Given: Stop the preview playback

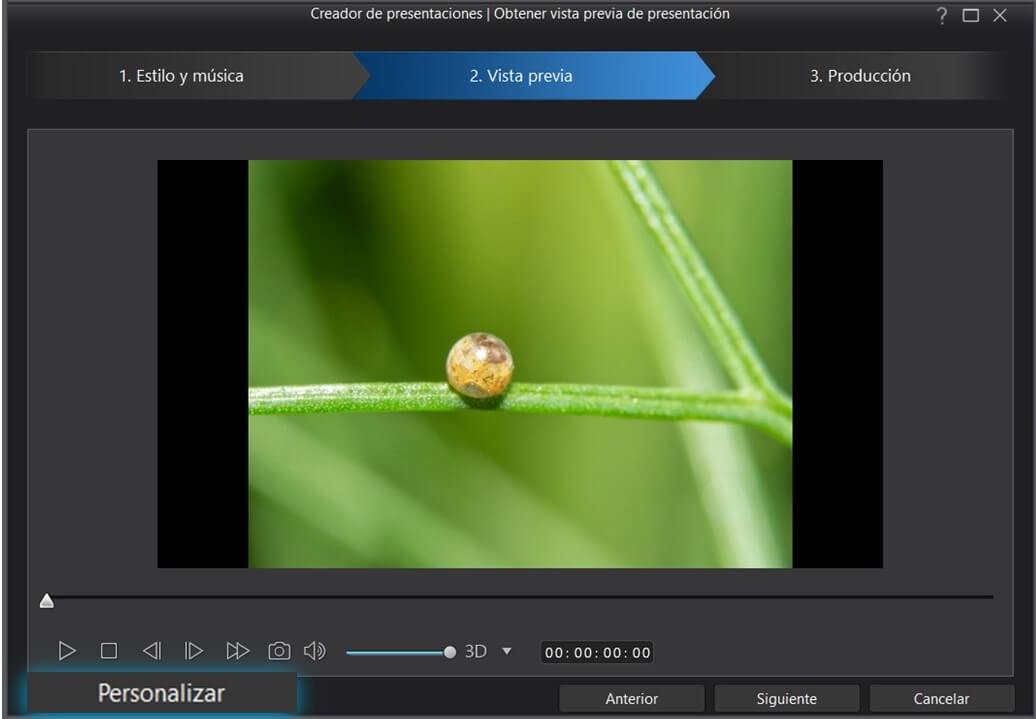Looking at the screenshot, I should (109, 651).
